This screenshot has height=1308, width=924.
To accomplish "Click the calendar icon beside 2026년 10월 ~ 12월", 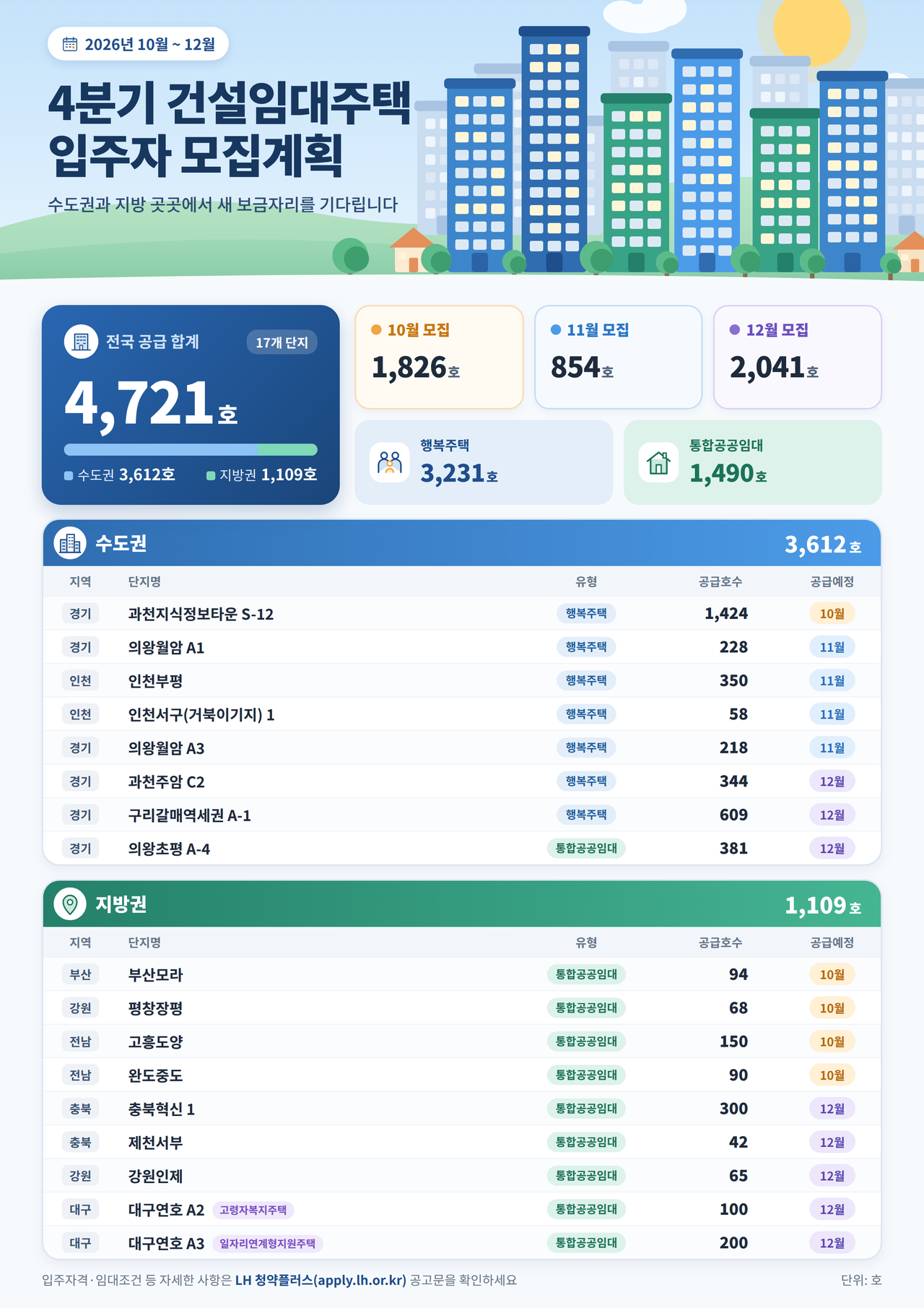I will point(70,45).
